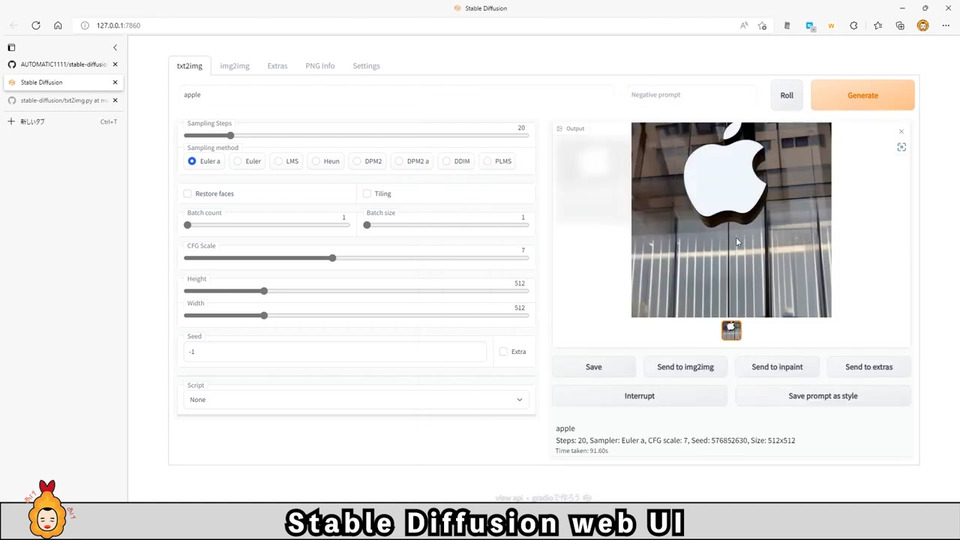Click the Interrupt button
This screenshot has width=960, height=540.
coord(639,396)
